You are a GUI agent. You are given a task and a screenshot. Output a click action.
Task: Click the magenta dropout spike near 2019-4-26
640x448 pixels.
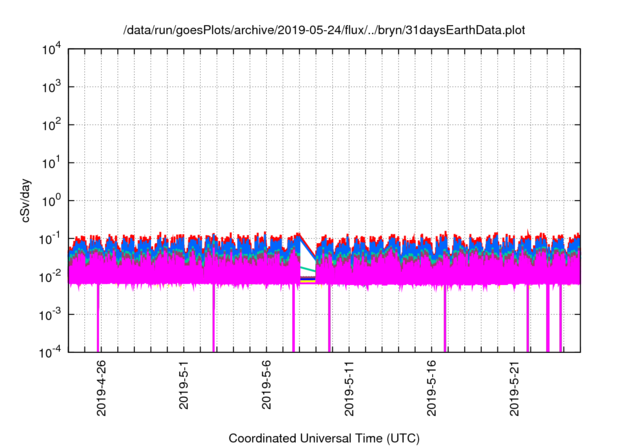[x=98, y=318]
